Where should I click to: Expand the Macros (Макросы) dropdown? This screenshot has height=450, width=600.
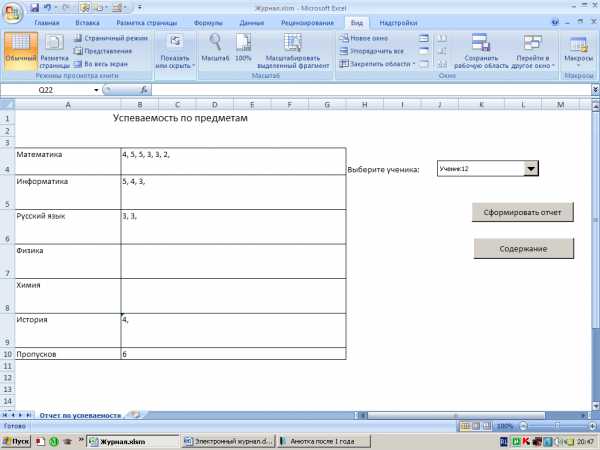[x=578, y=50]
